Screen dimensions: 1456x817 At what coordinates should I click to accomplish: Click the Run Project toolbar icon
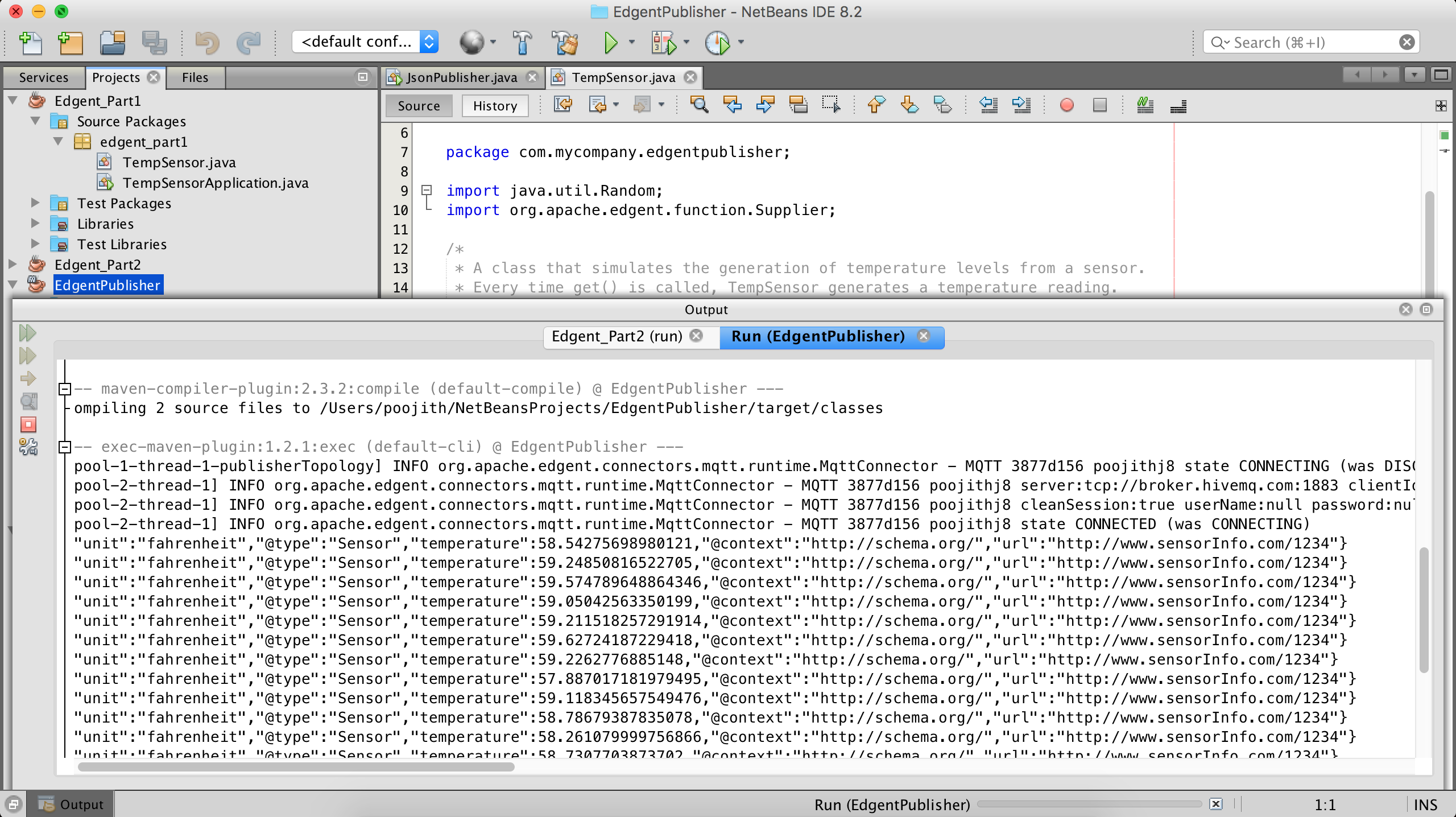tap(609, 42)
